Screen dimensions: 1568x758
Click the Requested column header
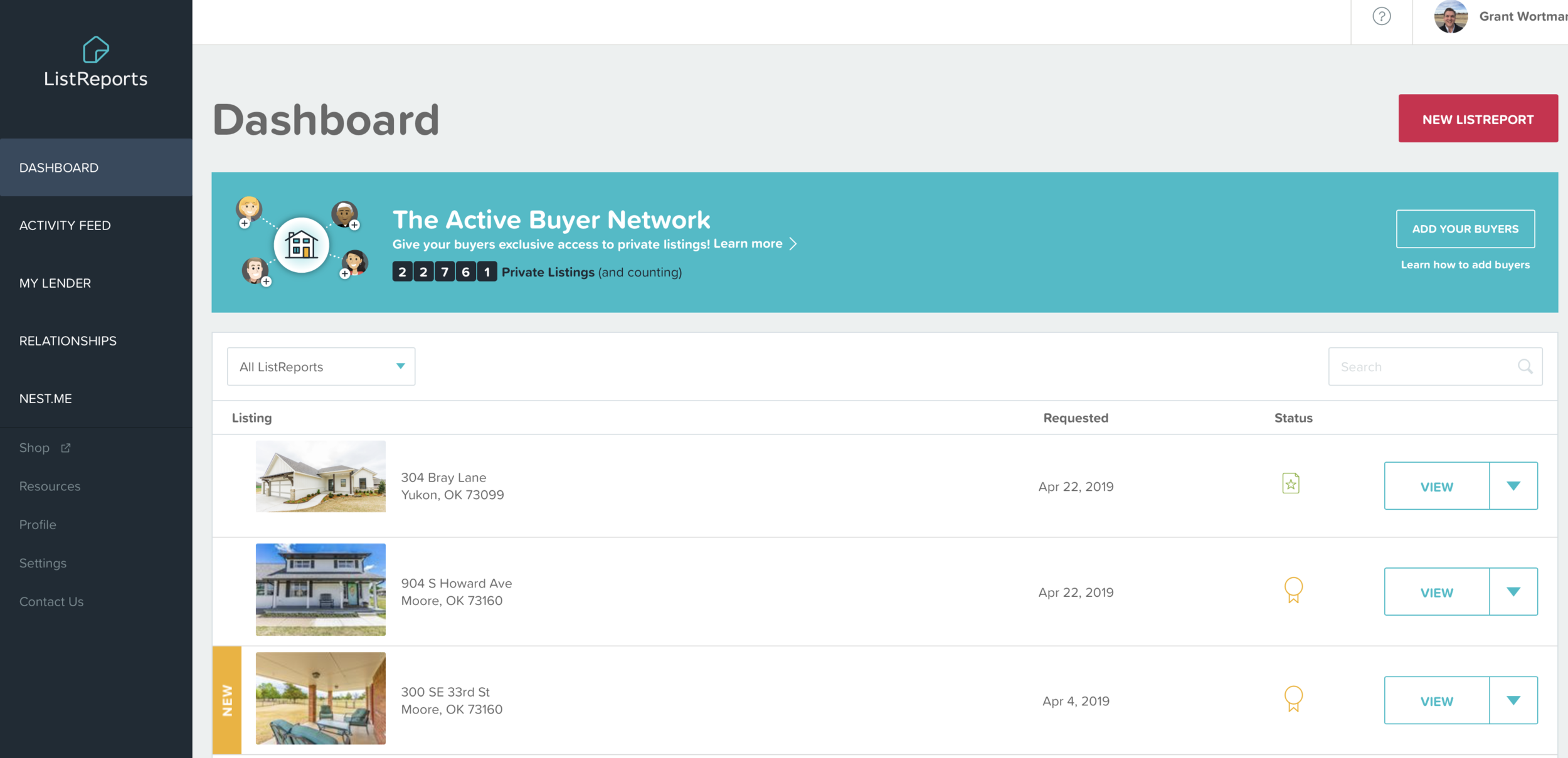1076,418
